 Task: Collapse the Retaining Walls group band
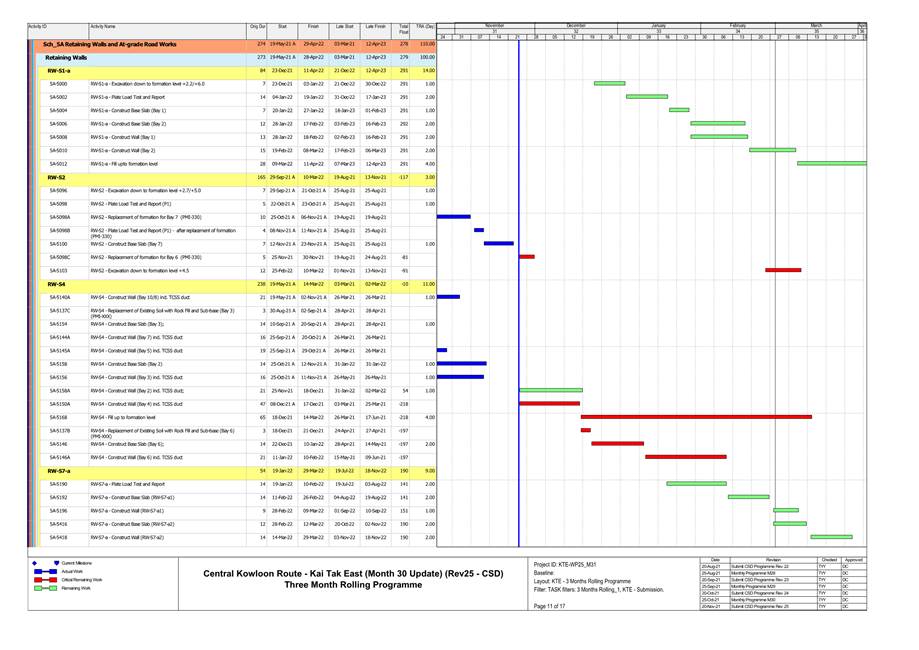tap(58, 58)
